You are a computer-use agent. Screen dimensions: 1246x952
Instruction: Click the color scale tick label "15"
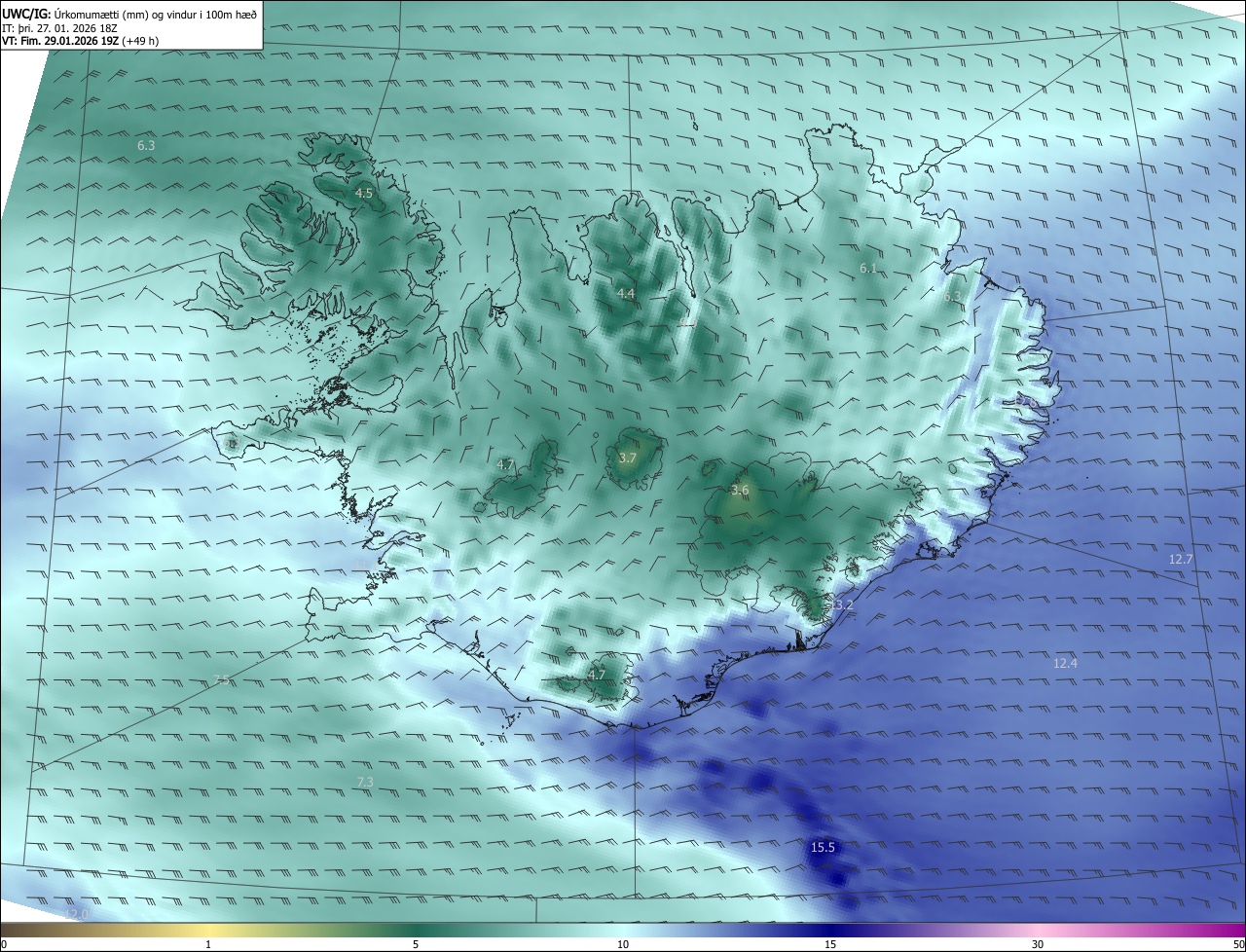pyautogui.click(x=830, y=944)
